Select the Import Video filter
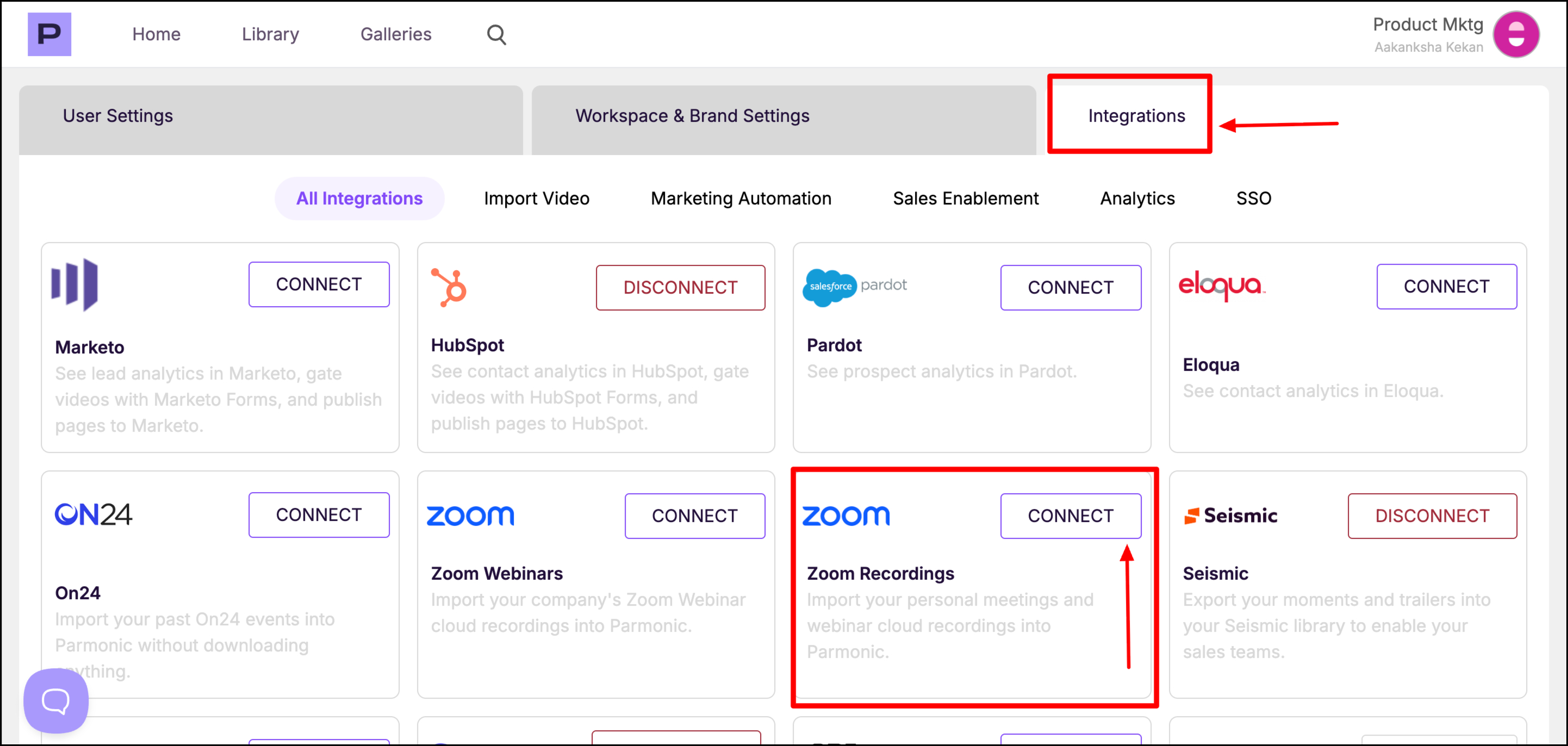This screenshot has width=1568, height=746. [536, 198]
